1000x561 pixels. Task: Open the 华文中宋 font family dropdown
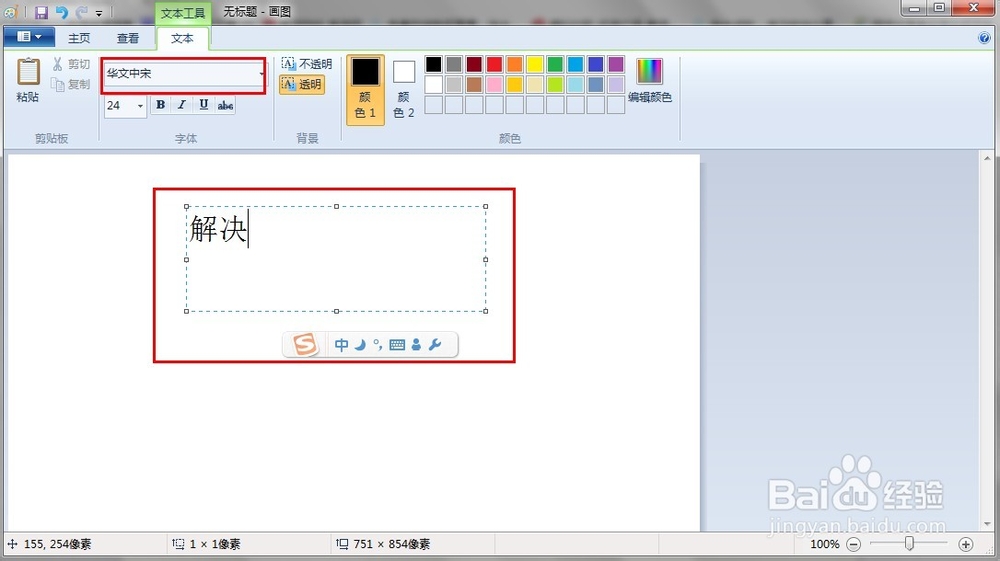tap(261, 74)
